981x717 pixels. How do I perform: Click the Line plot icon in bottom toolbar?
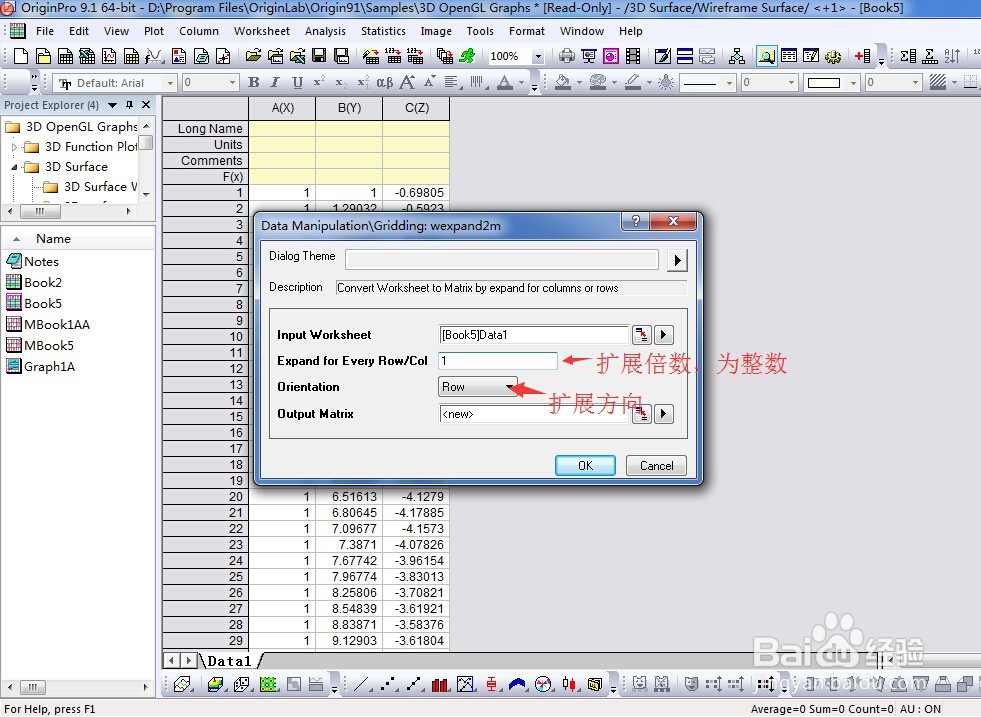pos(361,684)
